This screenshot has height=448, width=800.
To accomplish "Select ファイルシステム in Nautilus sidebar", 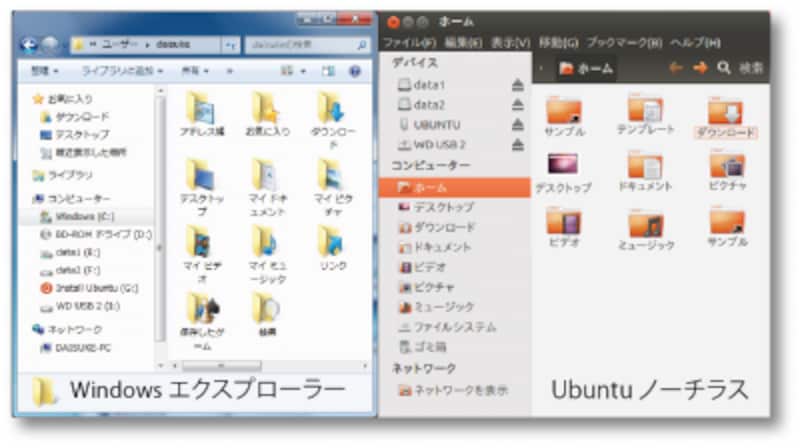I will (447, 327).
